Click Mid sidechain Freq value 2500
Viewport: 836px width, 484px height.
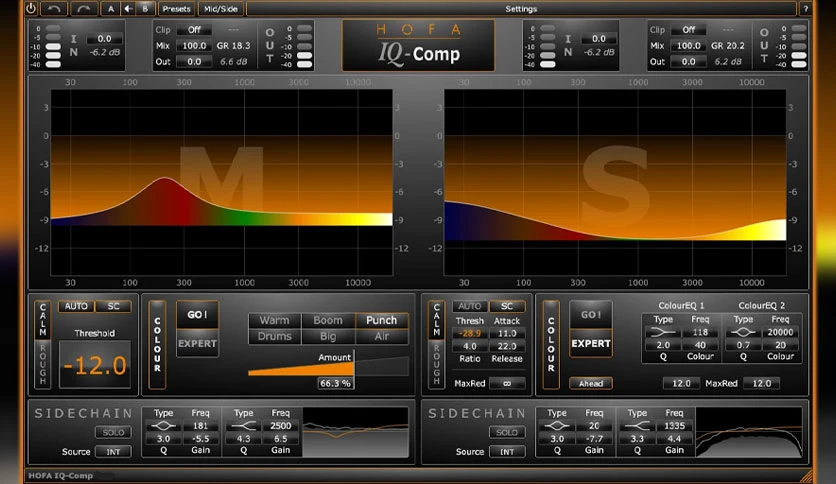click(280, 426)
